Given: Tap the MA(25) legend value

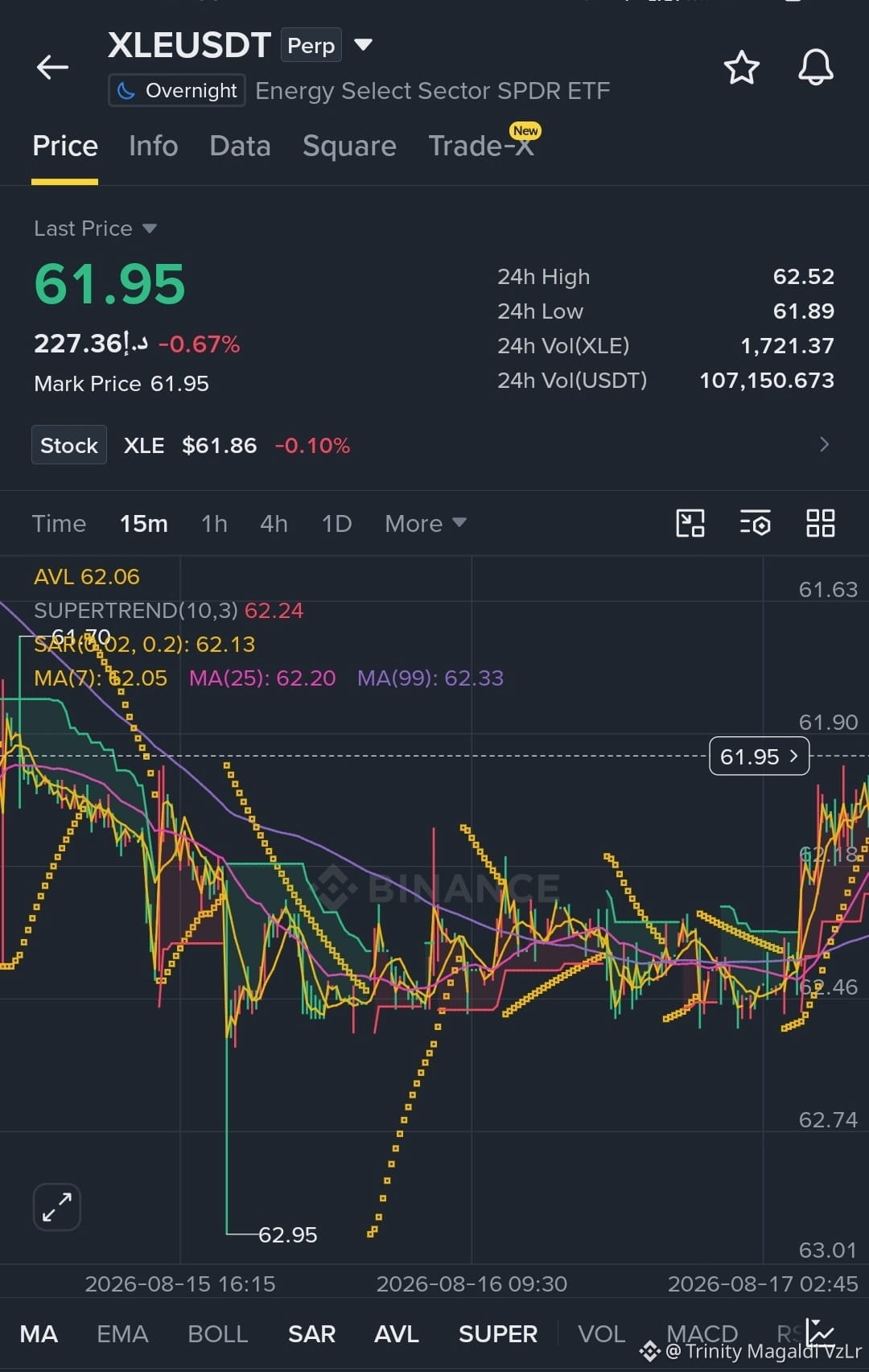Looking at the screenshot, I should (x=262, y=678).
